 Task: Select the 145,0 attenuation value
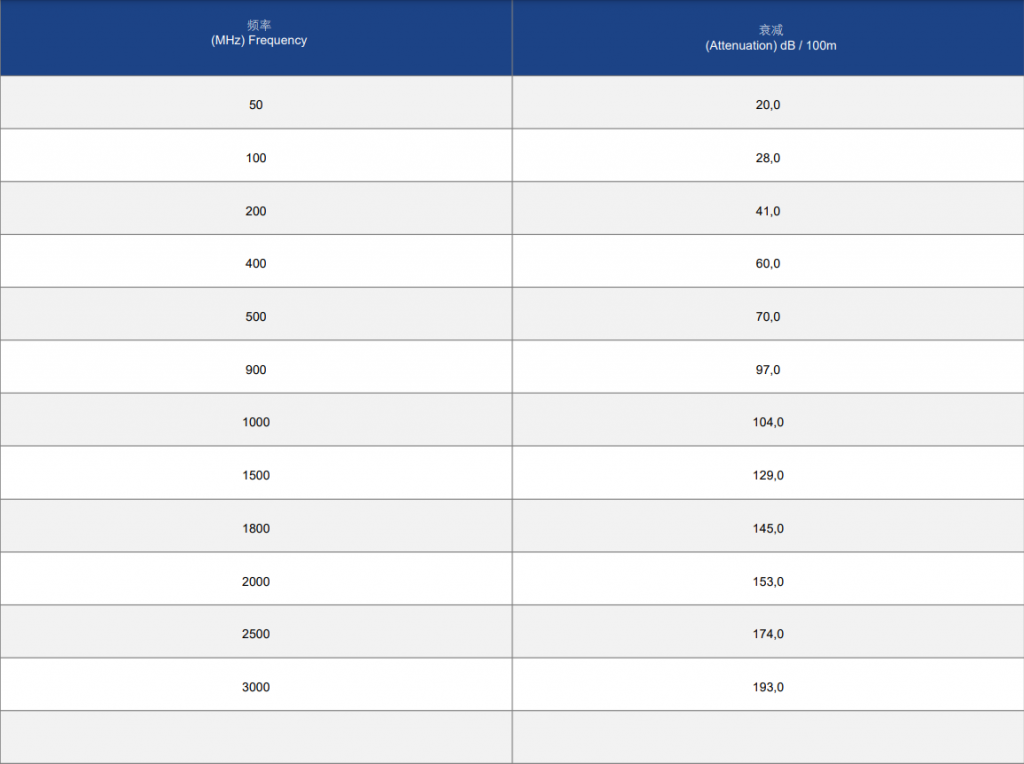coord(768,528)
